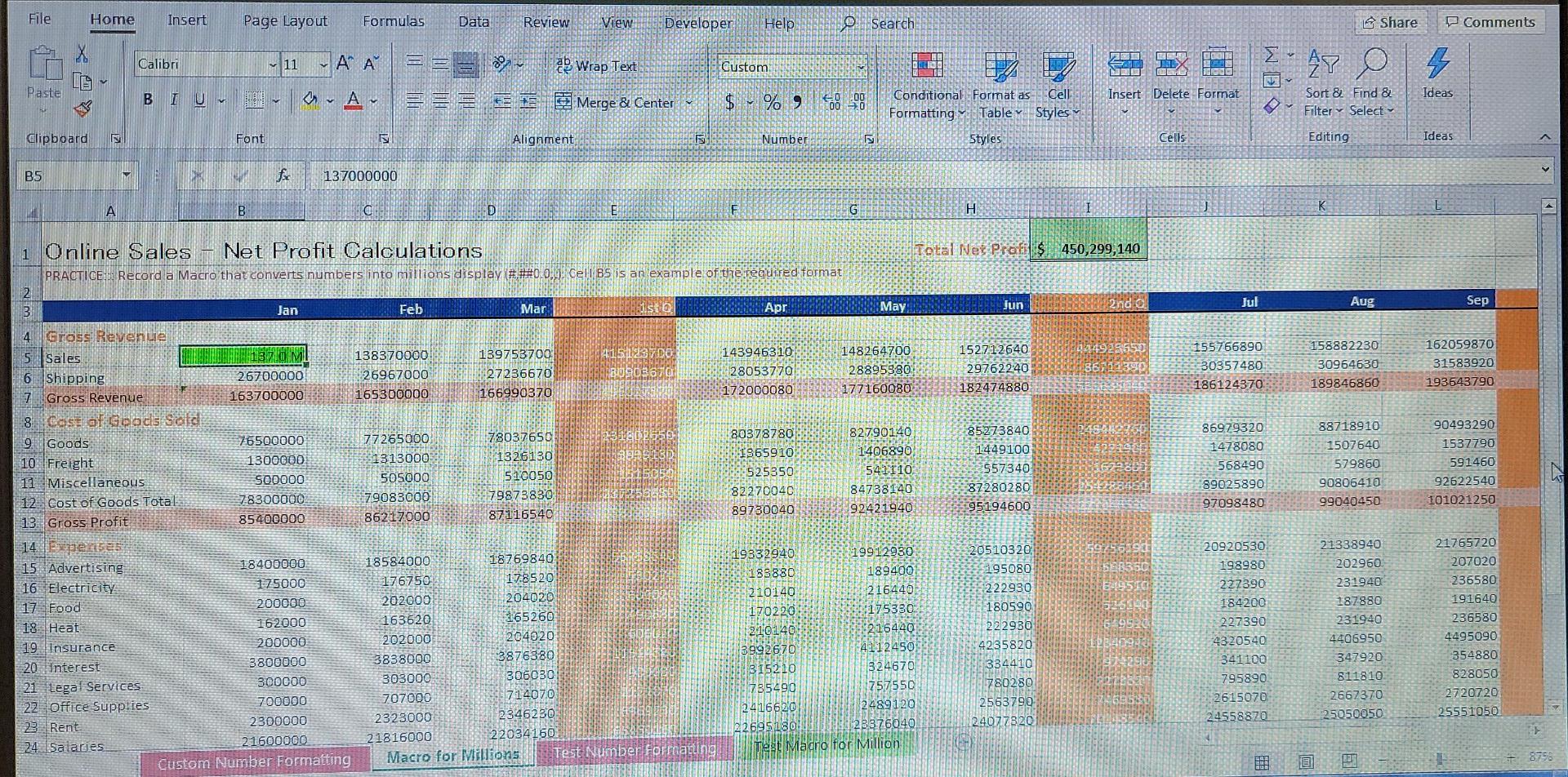Open the Calibri font name dropdown

(x=273, y=64)
